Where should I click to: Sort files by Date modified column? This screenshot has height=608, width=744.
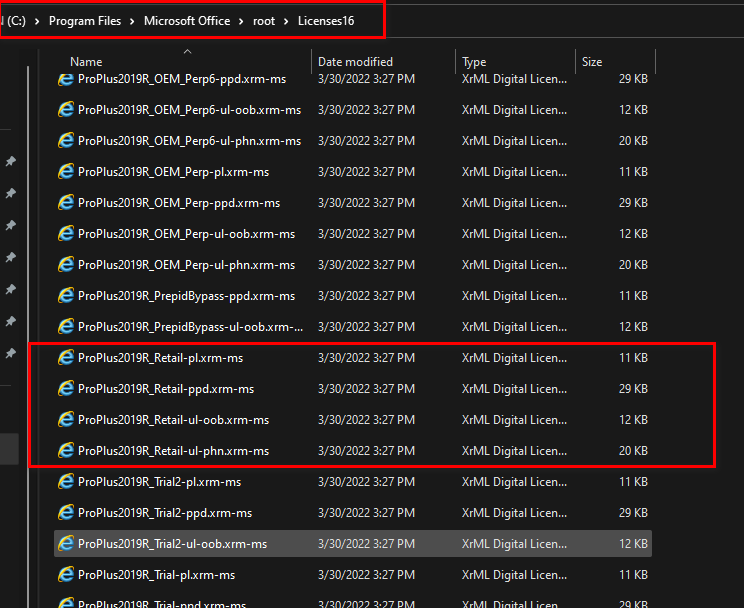355,62
